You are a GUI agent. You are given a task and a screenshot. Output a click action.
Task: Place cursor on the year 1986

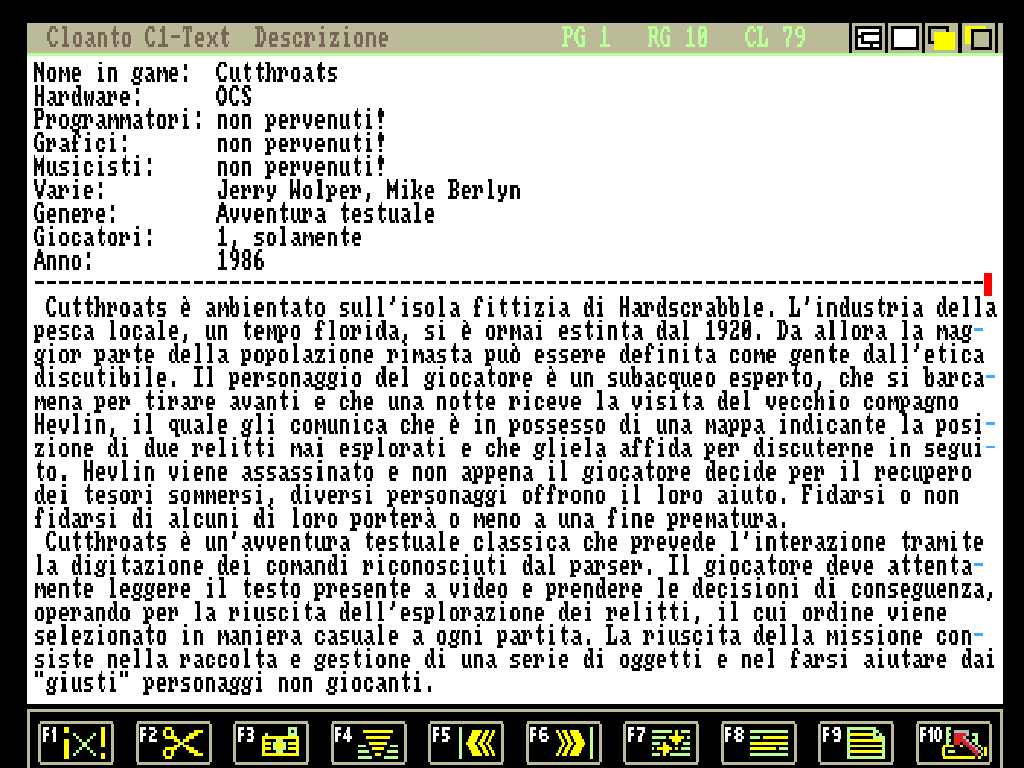click(x=241, y=262)
